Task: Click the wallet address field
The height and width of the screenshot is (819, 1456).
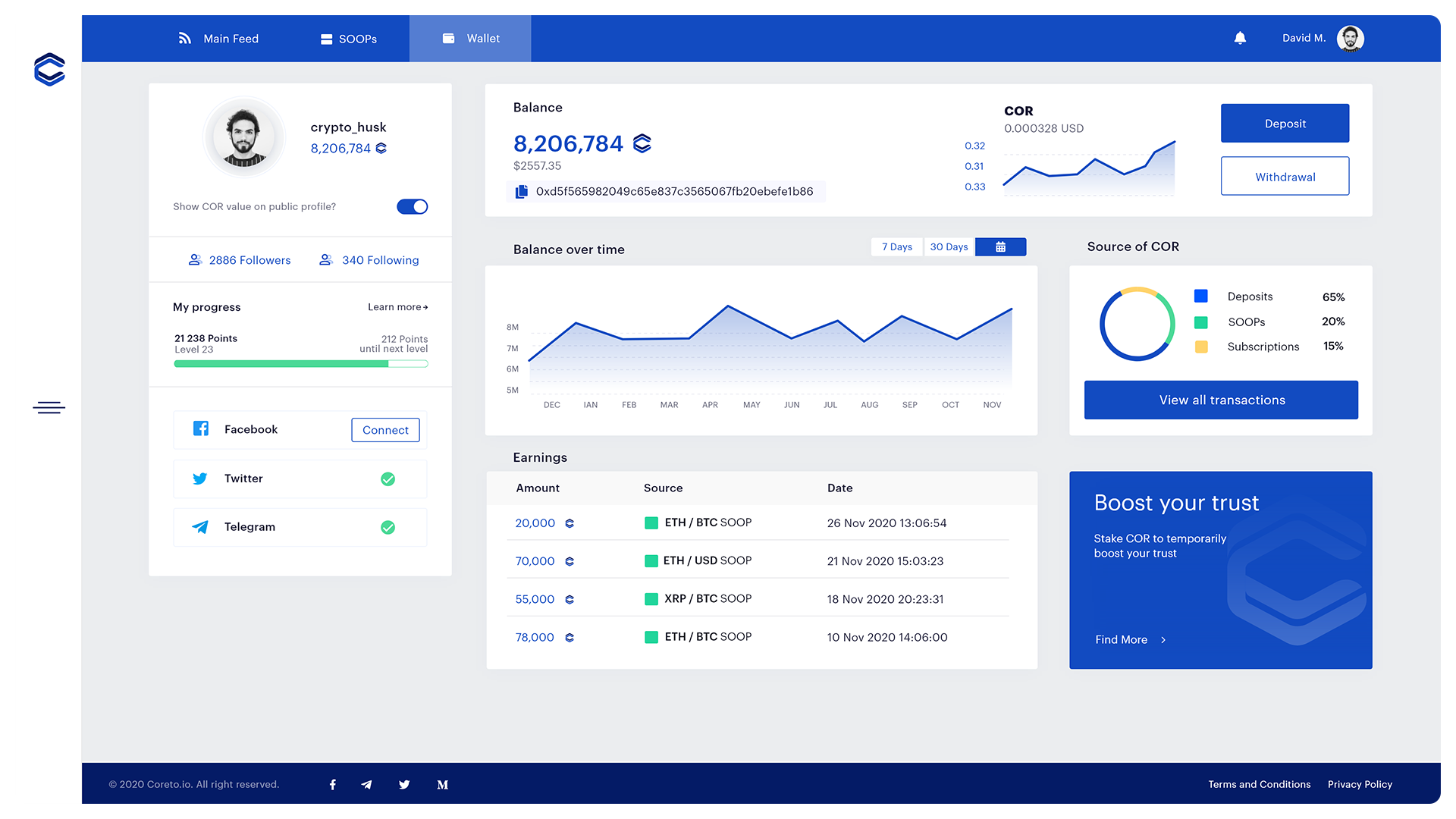Action: coord(666,192)
